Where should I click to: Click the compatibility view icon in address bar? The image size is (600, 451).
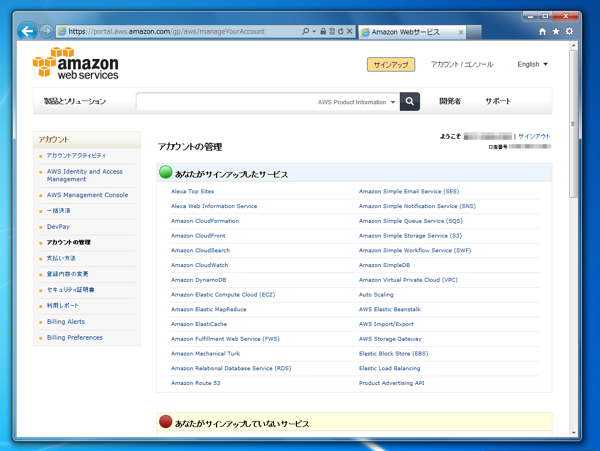click(x=332, y=31)
